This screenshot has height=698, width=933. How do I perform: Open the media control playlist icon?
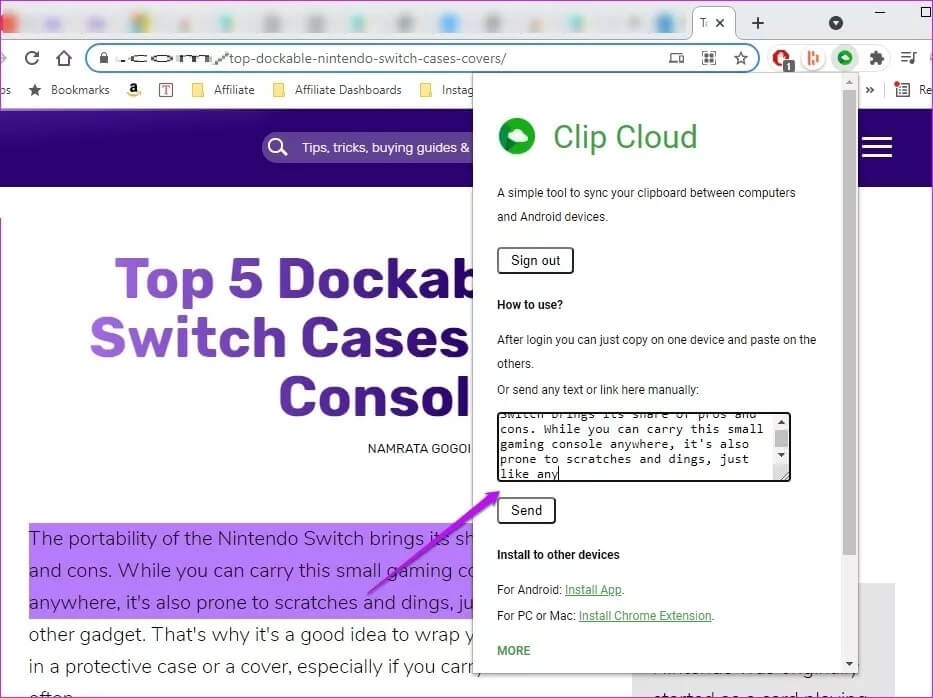(x=909, y=58)
